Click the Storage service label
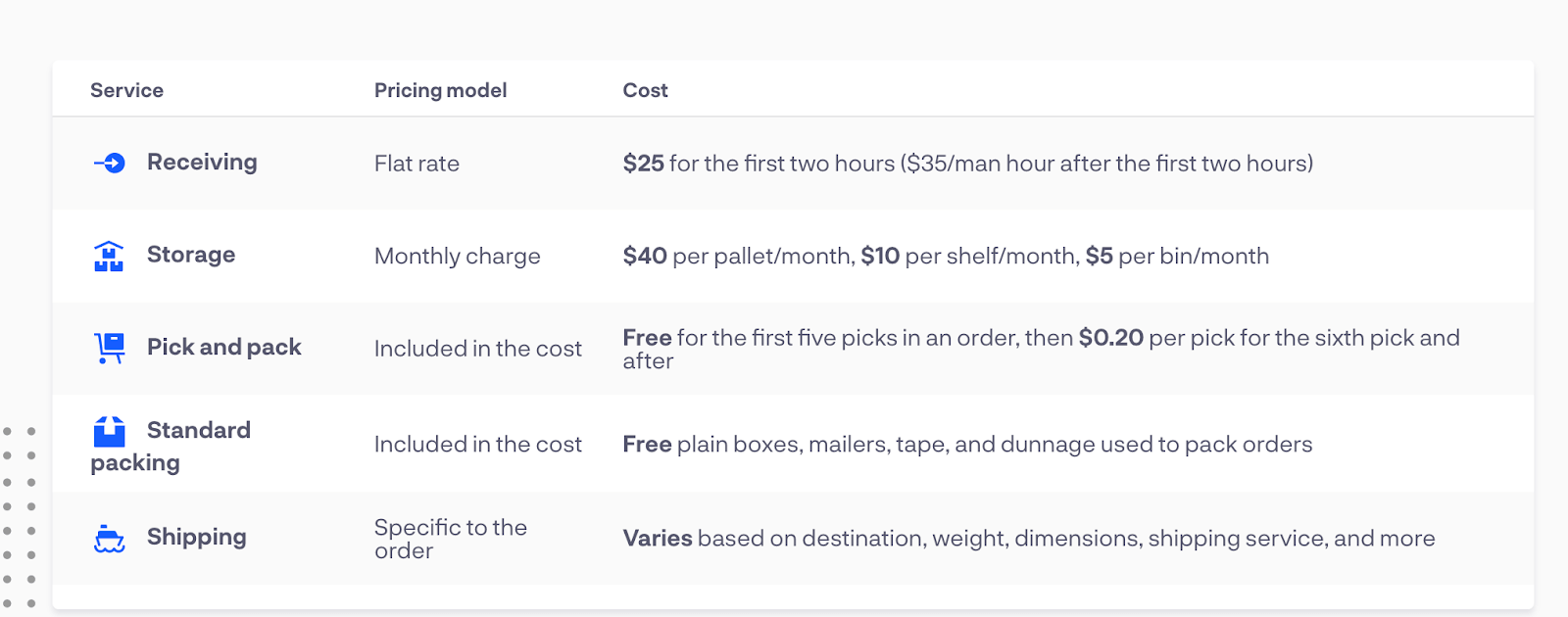This screenshot has width=1568, height=617. click(x=191, y=255)
